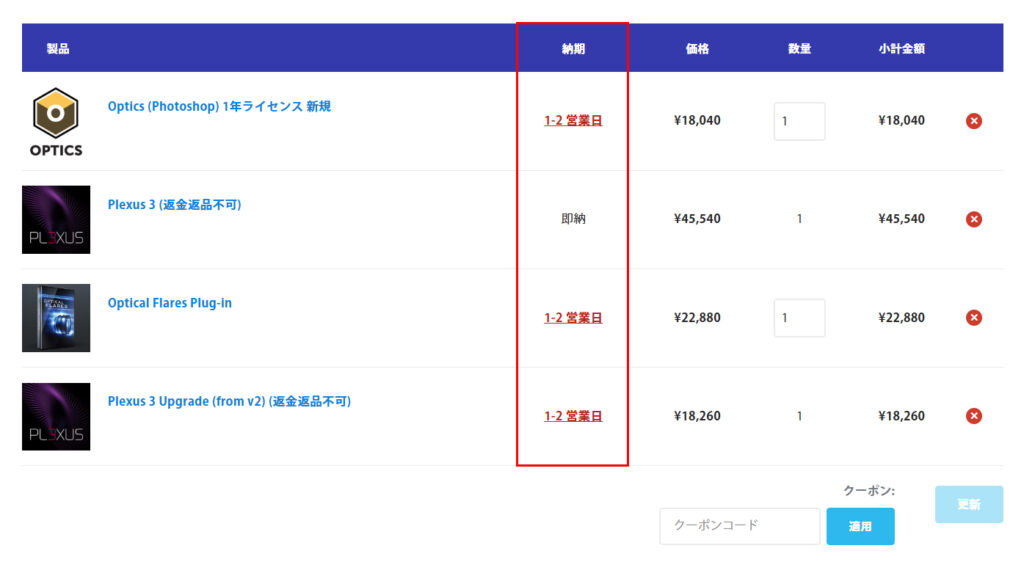This screenshot has width=1024, height=562.
Task: Click the ¥18,260 subtotal of Plexus 3 Upgrade
Action: [x=901, y=416]
